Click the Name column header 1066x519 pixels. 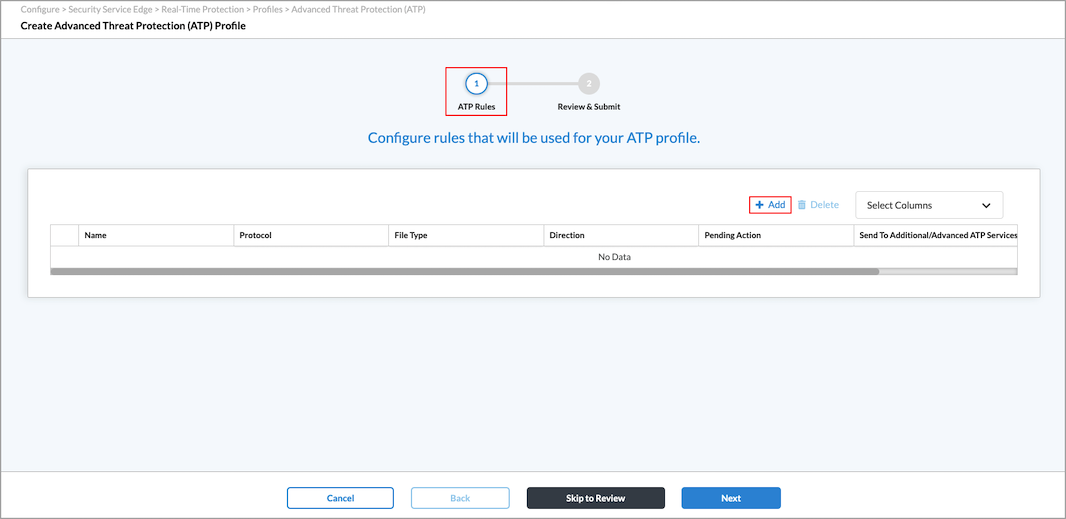click(96, 235)
